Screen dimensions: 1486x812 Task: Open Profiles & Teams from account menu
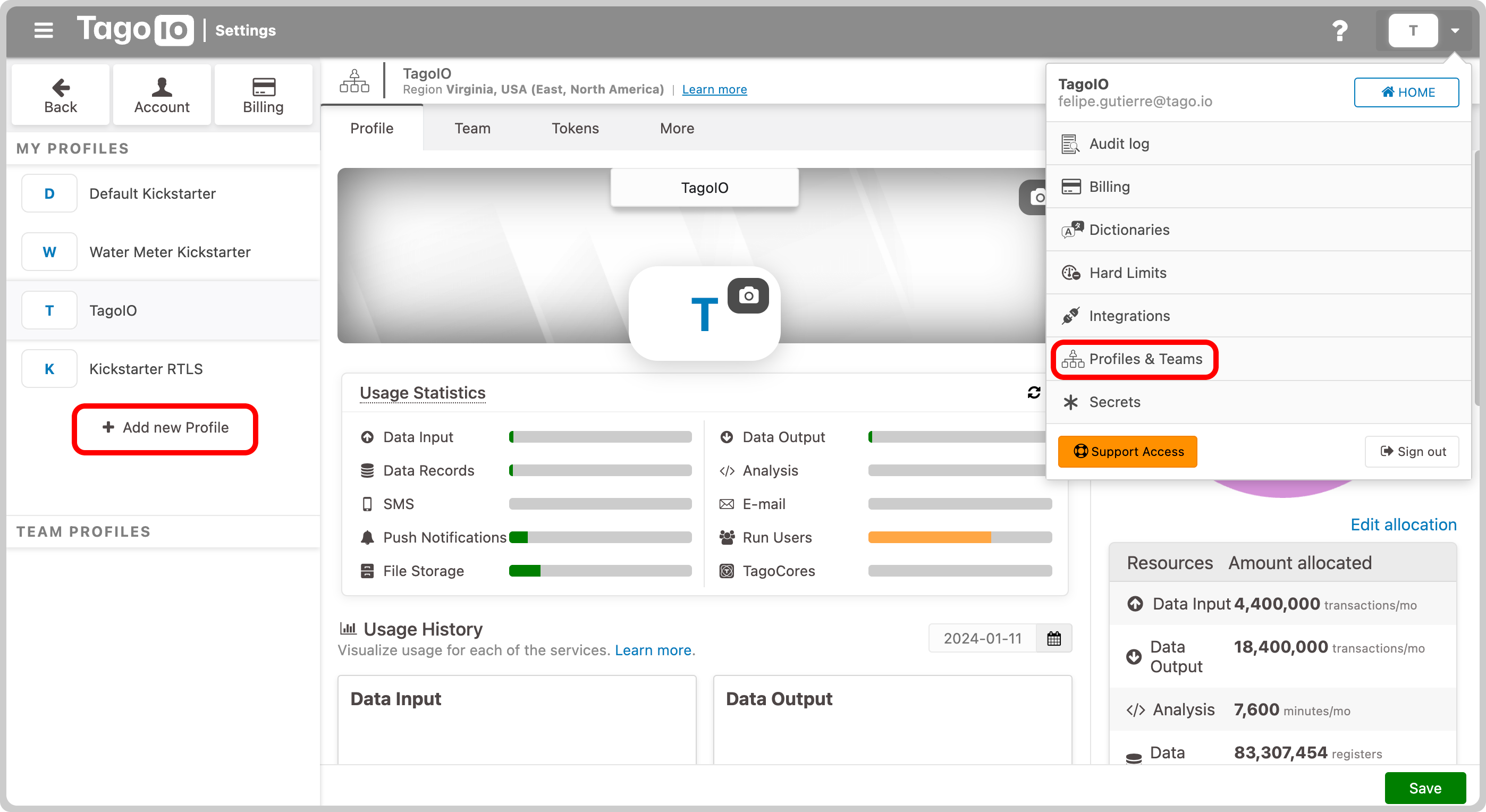tap(1257, 359)
